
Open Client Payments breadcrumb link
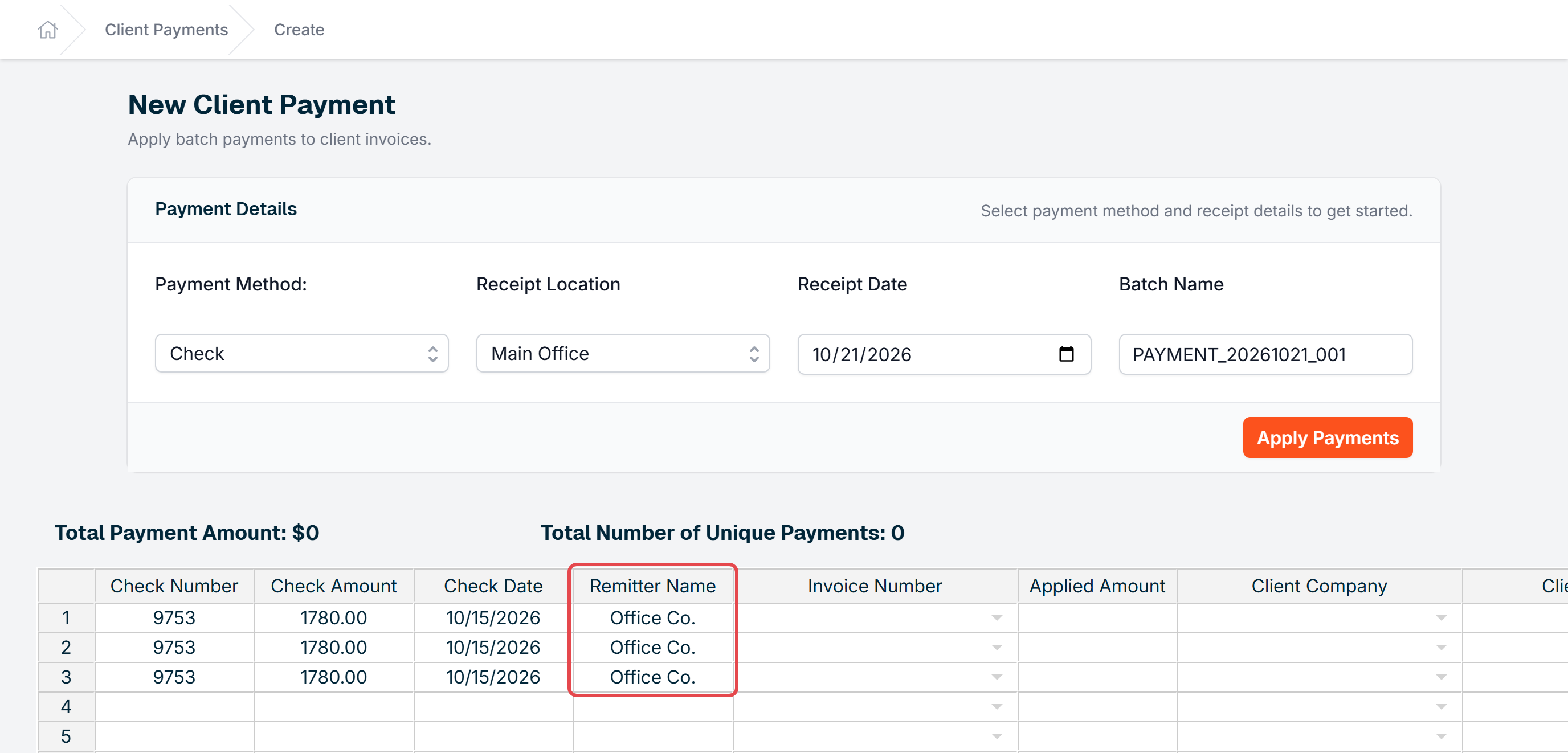166,29
